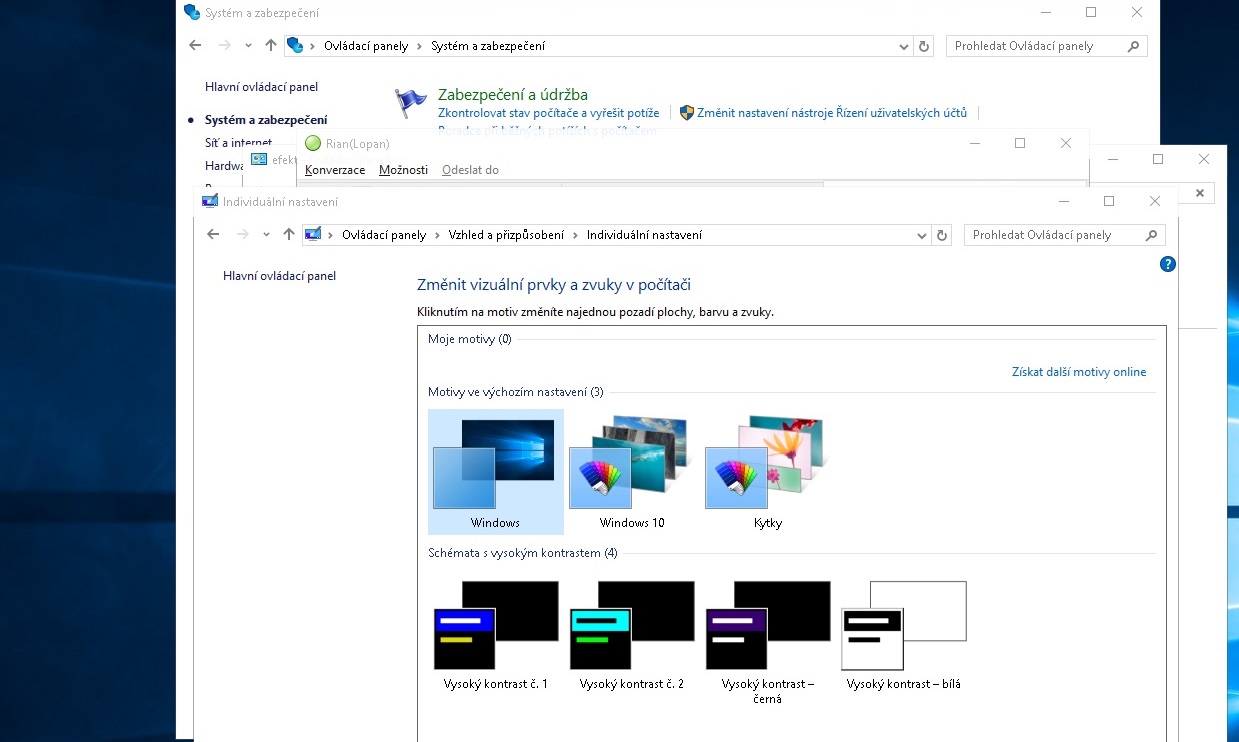
Task: Open the Zabezpečení a údržba heading
Action: tap(512, 95)
